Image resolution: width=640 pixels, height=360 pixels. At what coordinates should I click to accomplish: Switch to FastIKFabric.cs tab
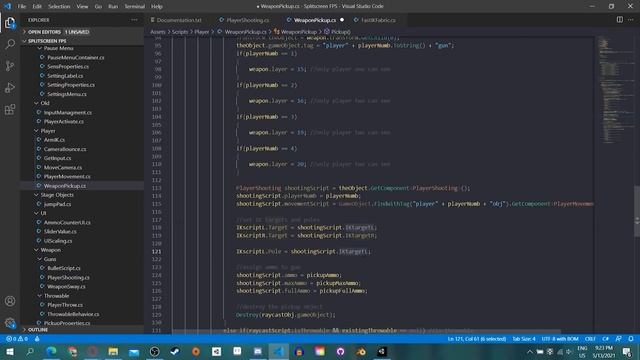[378, 20]
